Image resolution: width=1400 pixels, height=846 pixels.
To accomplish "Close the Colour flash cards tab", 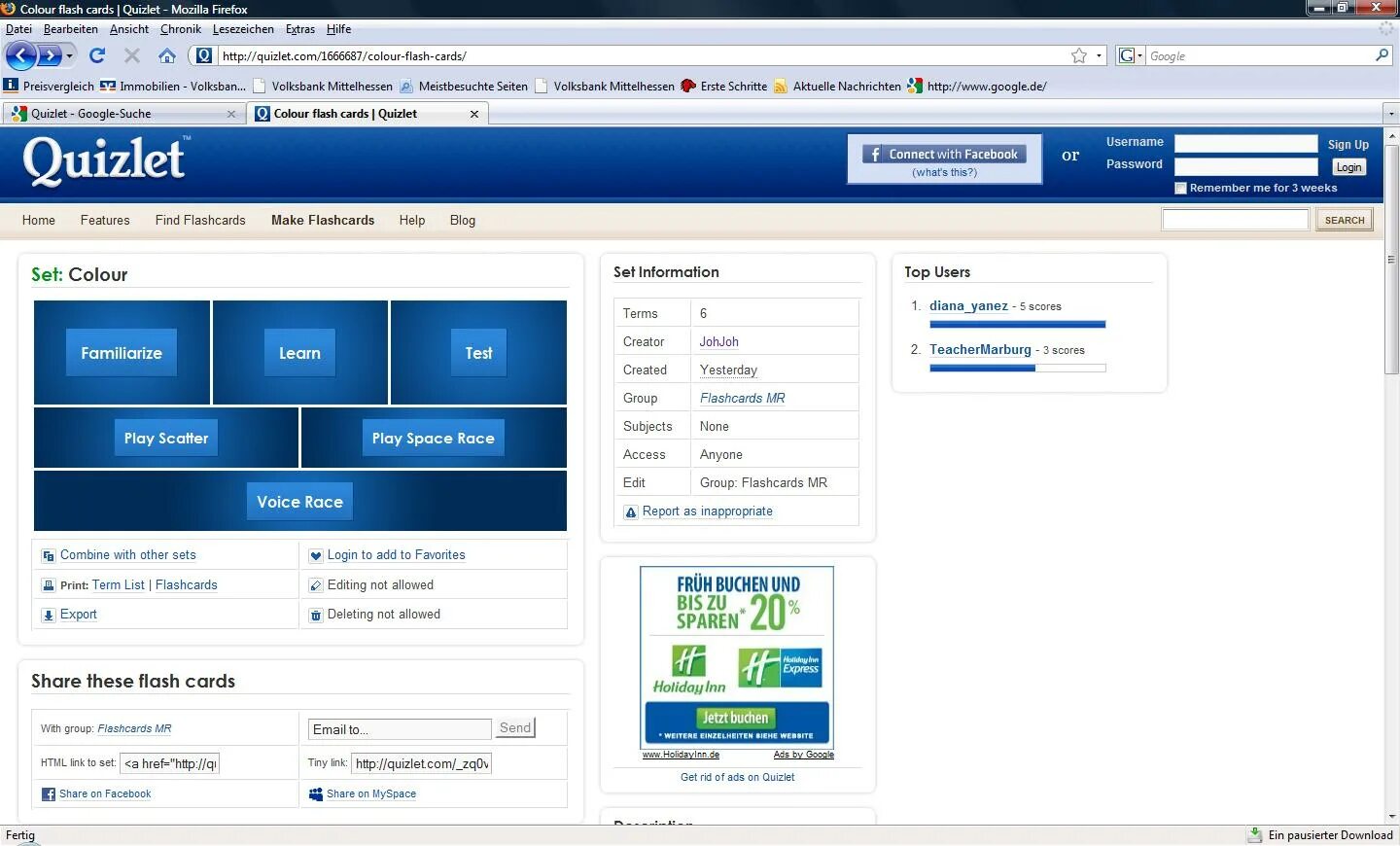I will pyautogui.click(x=474, y=114).
